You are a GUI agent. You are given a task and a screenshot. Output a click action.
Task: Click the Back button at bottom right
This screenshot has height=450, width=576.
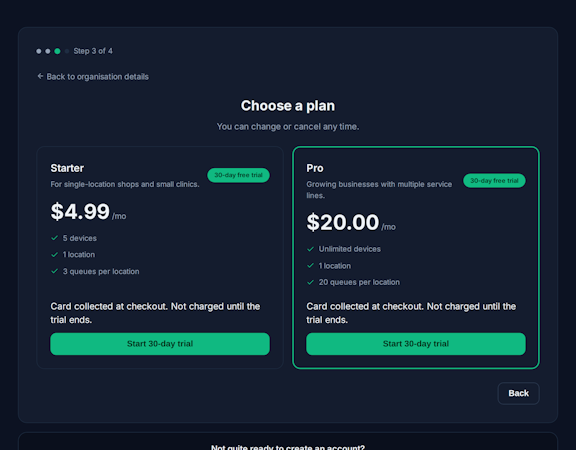coord(518,393)
